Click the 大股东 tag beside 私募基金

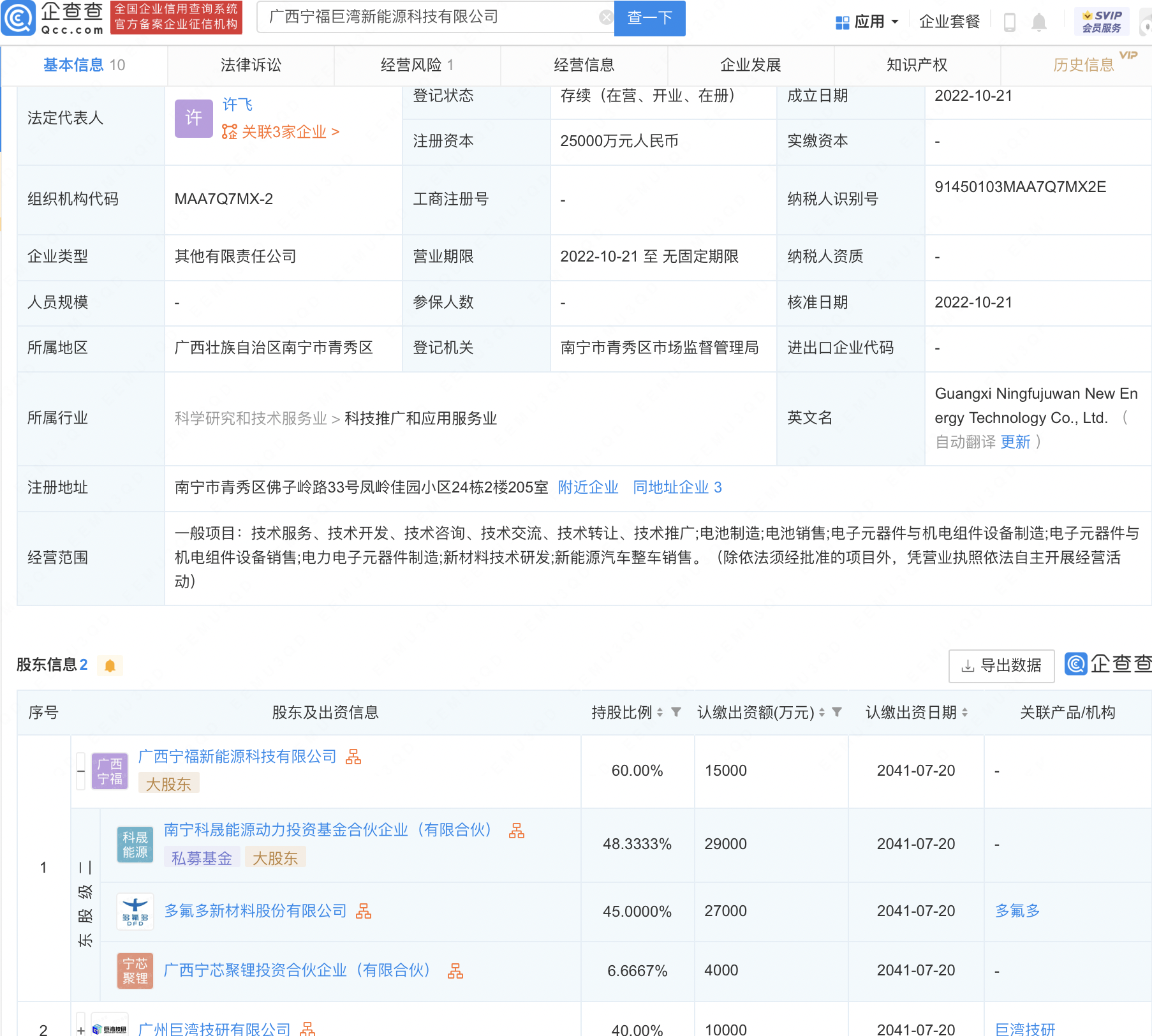click(x=275, y=858)
